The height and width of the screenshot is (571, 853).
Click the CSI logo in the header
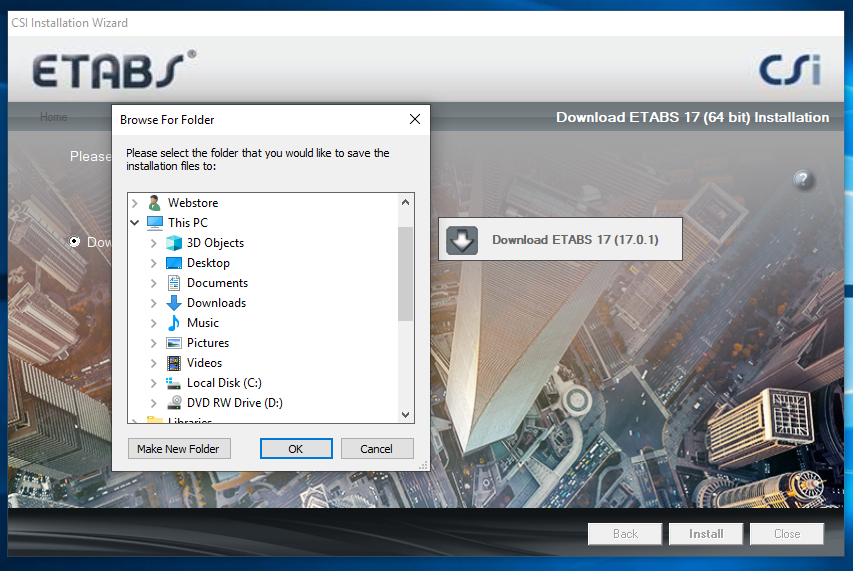(790, 69)
